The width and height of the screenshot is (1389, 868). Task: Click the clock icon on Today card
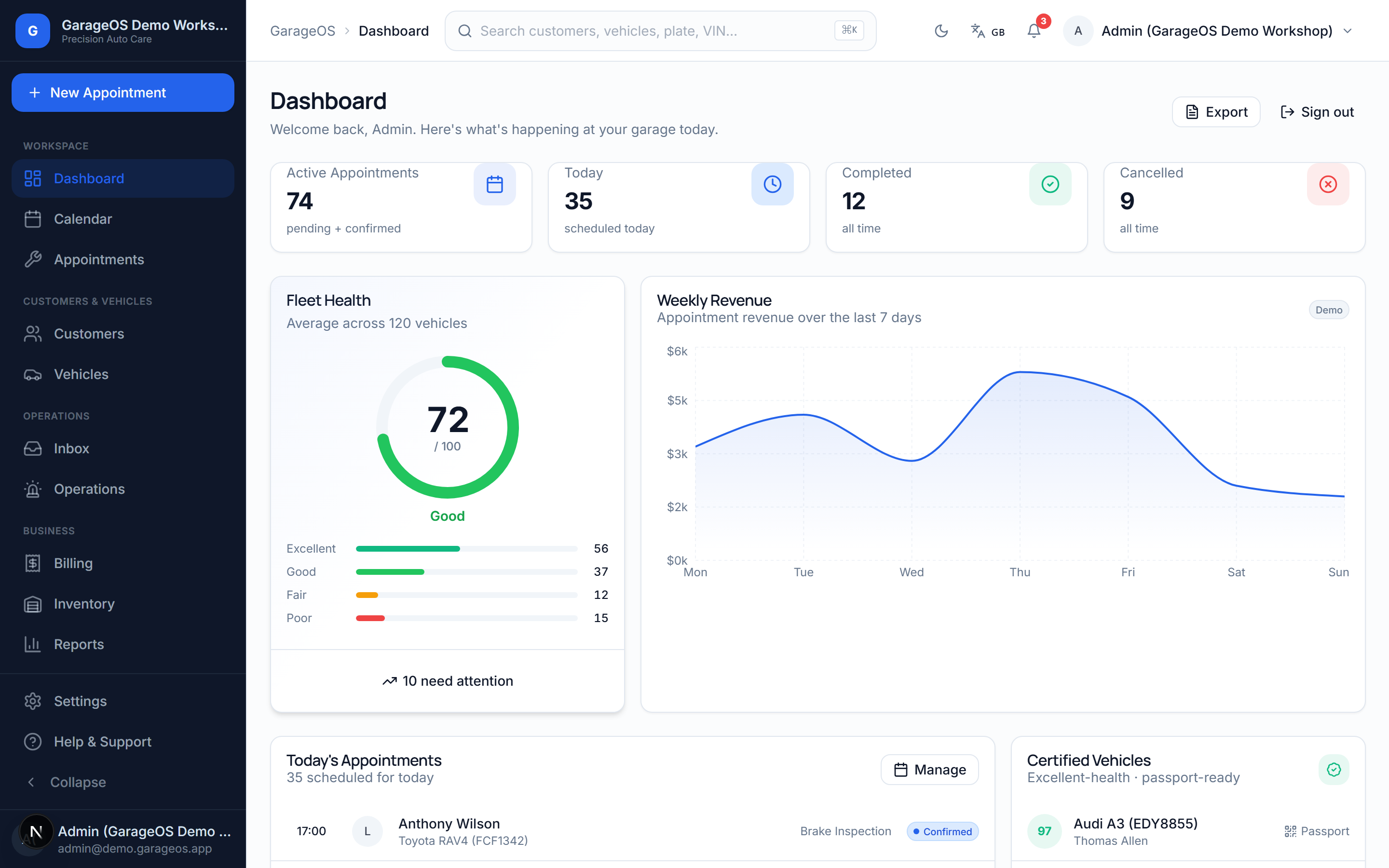[x=772, y=184]
